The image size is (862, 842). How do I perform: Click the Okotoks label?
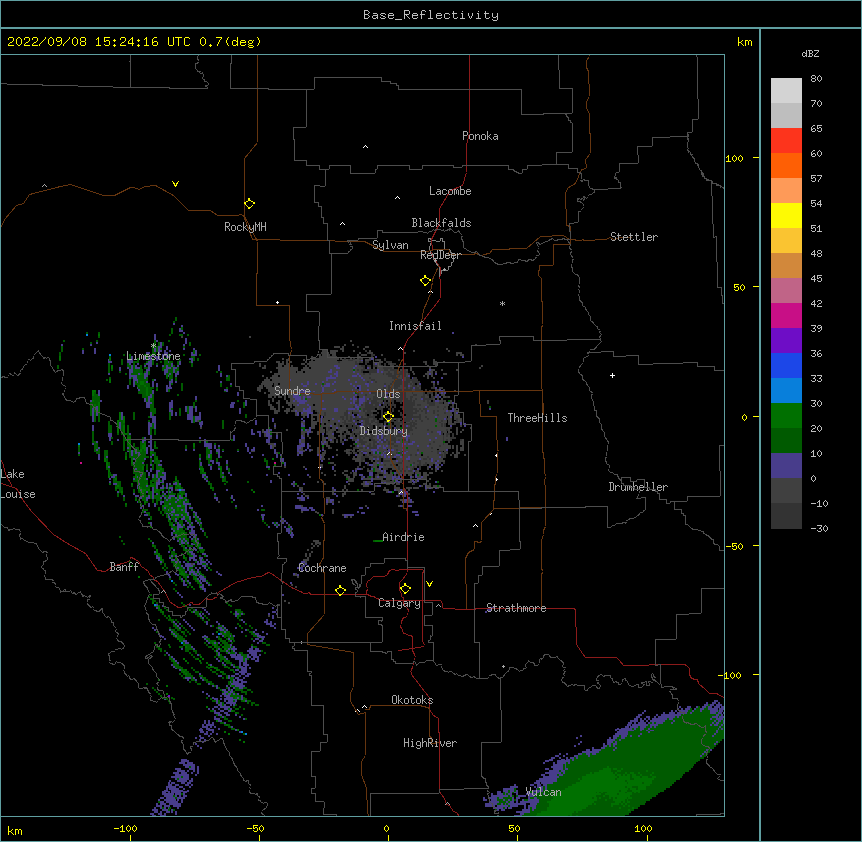[x=412, y=700]
